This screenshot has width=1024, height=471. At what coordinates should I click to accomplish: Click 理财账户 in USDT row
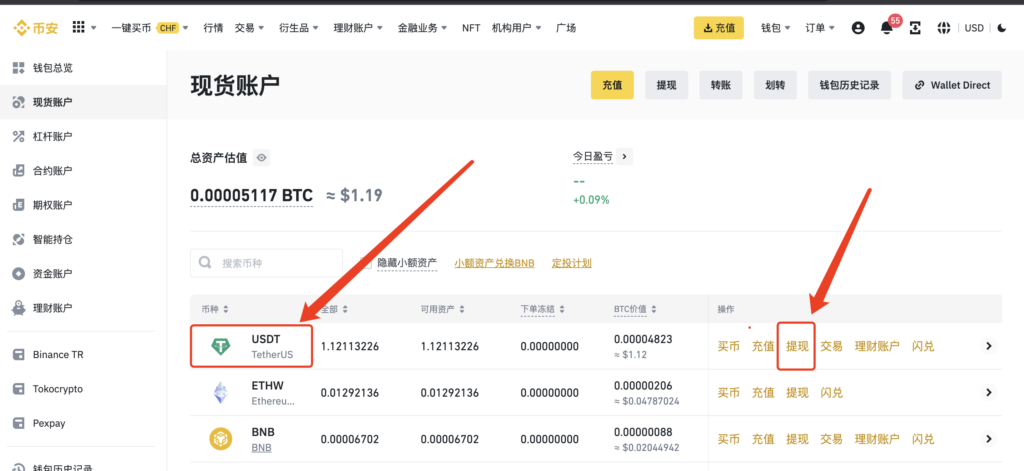coord(877,346)
